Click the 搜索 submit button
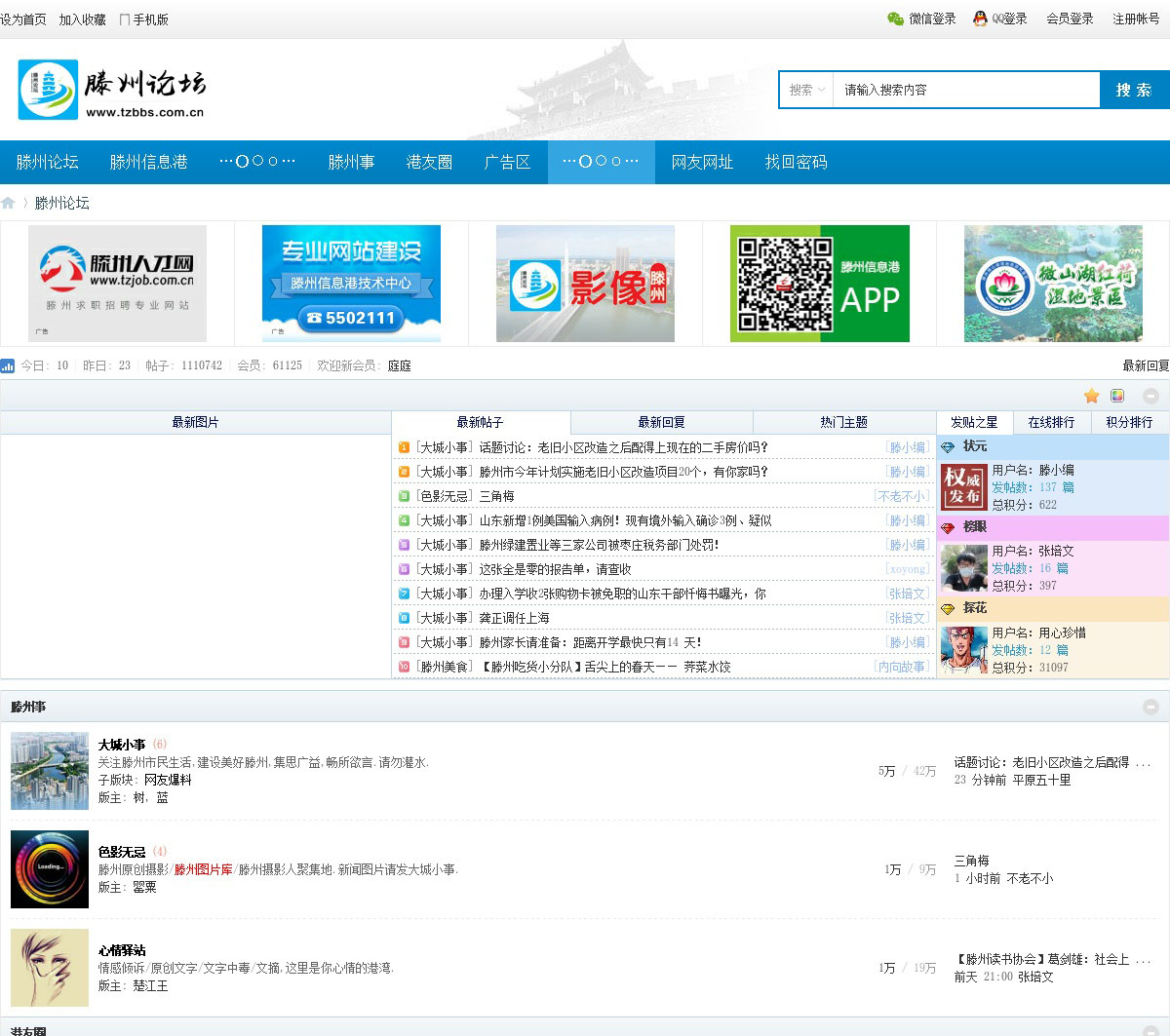1170x1036 pixels. [x=1134, y=90]
